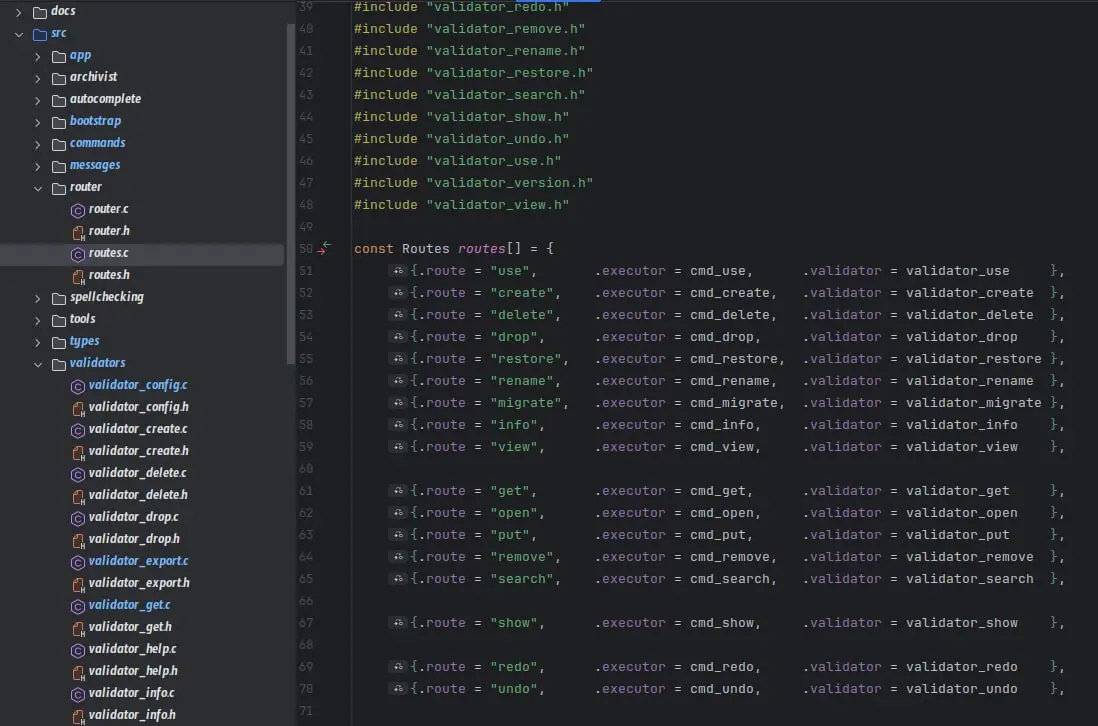Click the router.h header file icon
1098x726 pixels.
click(x=78, y=232)
